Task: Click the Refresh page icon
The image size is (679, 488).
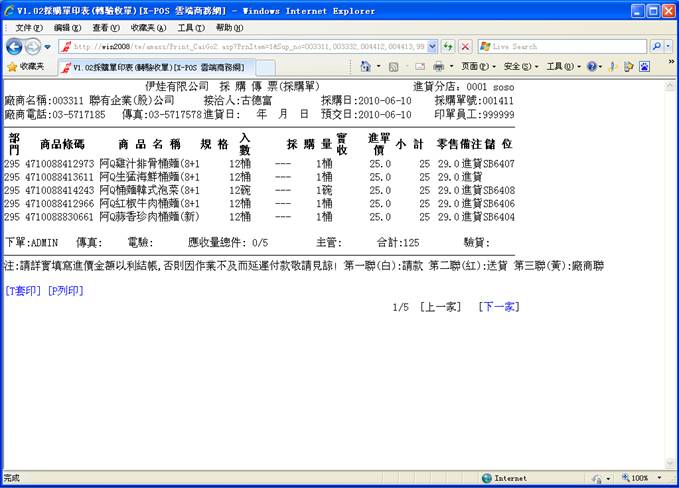Action: tap(447, 47)
